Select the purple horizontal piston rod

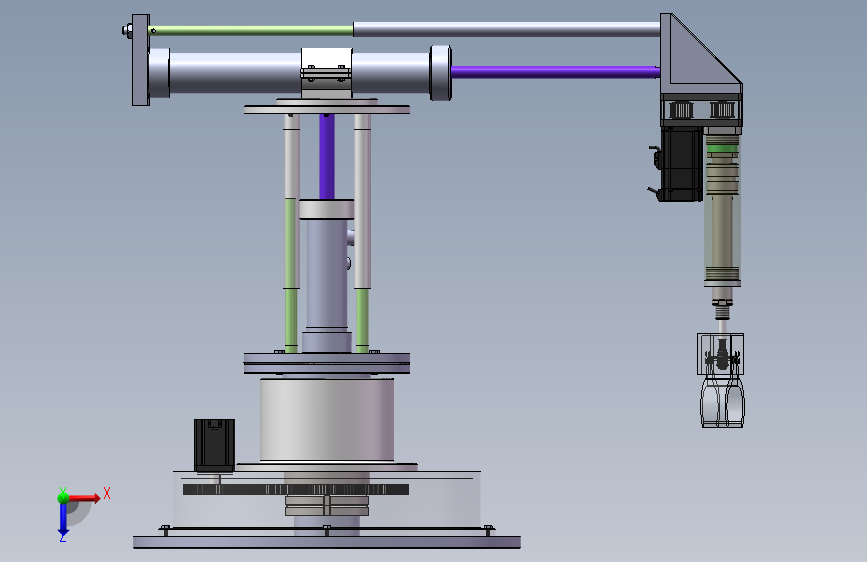pos(555,72)
